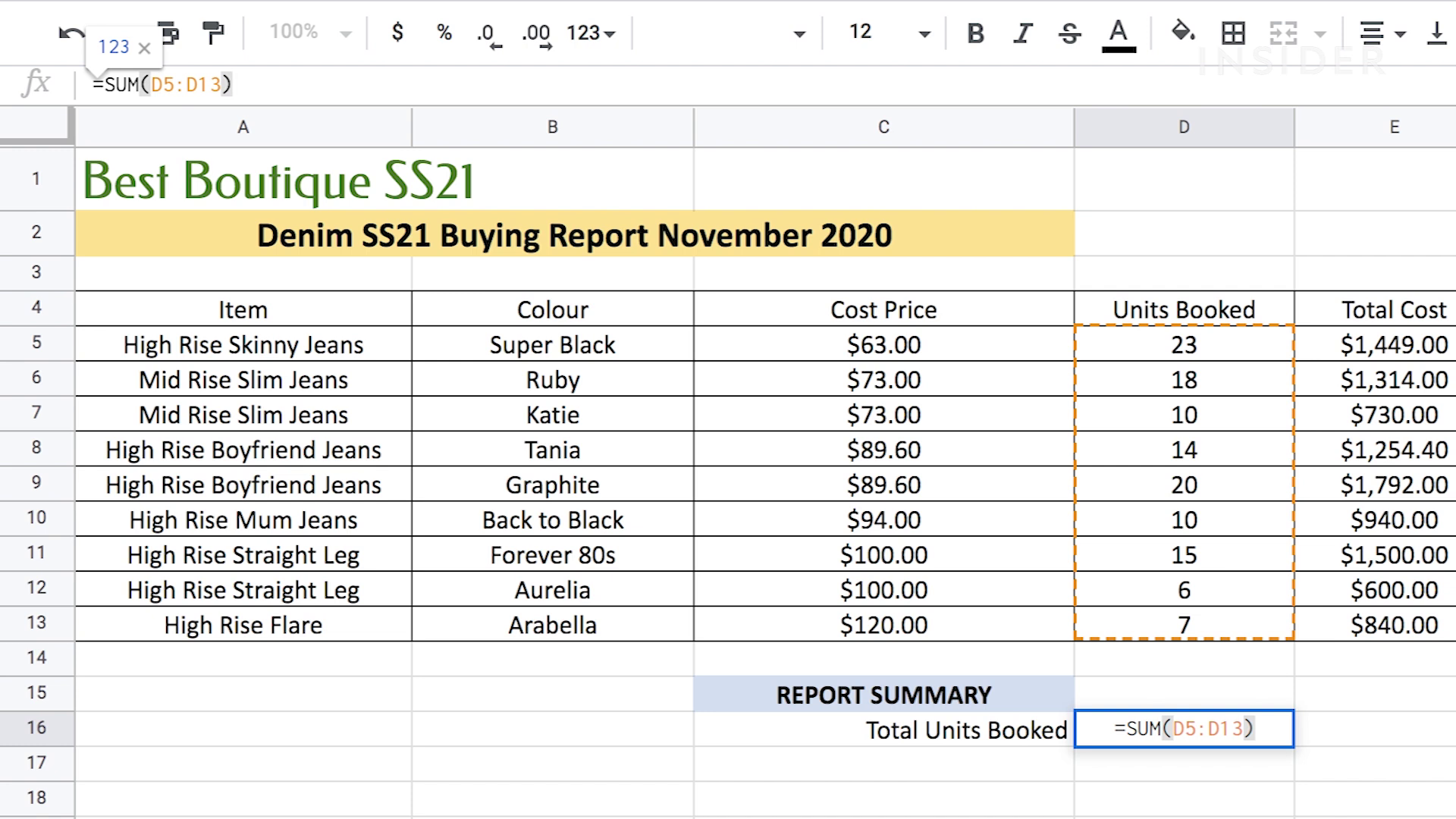This screenshot has width=1456, height=819.
Task: Click vertical align bottom icon
Action: 1436,33
